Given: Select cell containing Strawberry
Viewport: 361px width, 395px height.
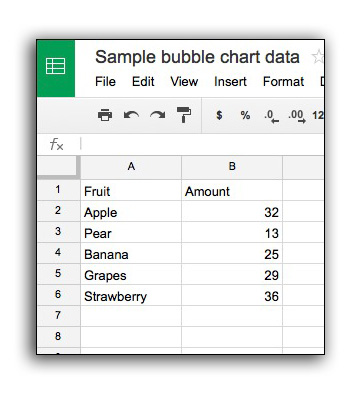Looking at the screenshot, I should (x=131, y=296).
